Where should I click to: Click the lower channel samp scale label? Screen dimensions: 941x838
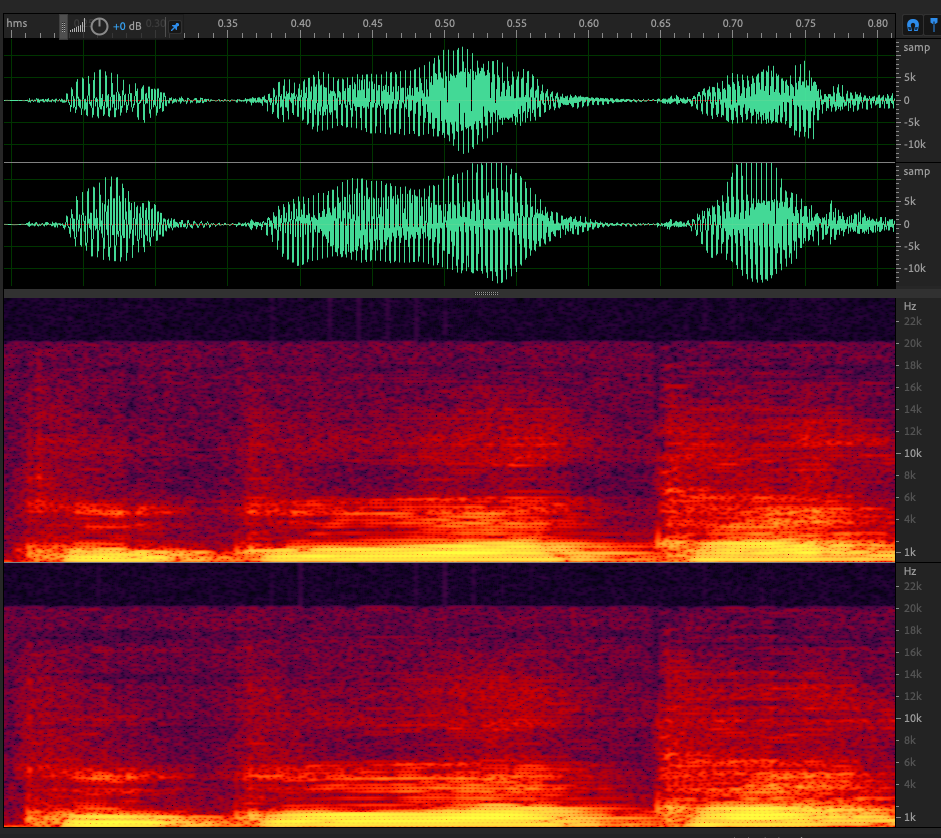[x=916, y=172]
